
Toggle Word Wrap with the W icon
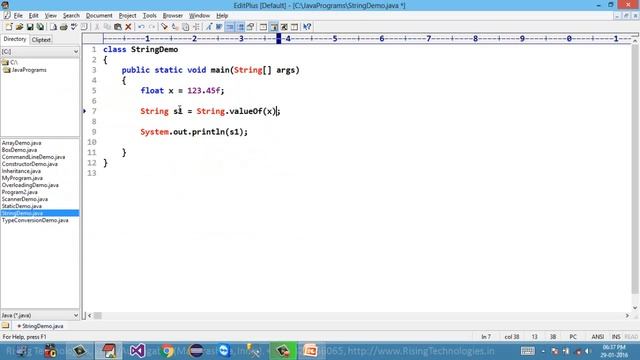pos(219,27)
